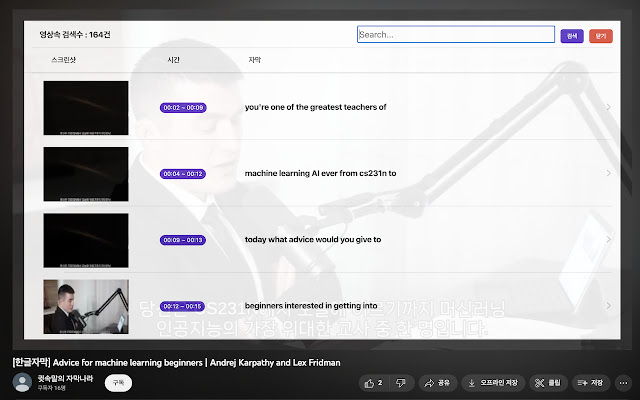Click the purple search (검색) button
The width and height of the screenshot is (640, 400).
tap(572, 35)
